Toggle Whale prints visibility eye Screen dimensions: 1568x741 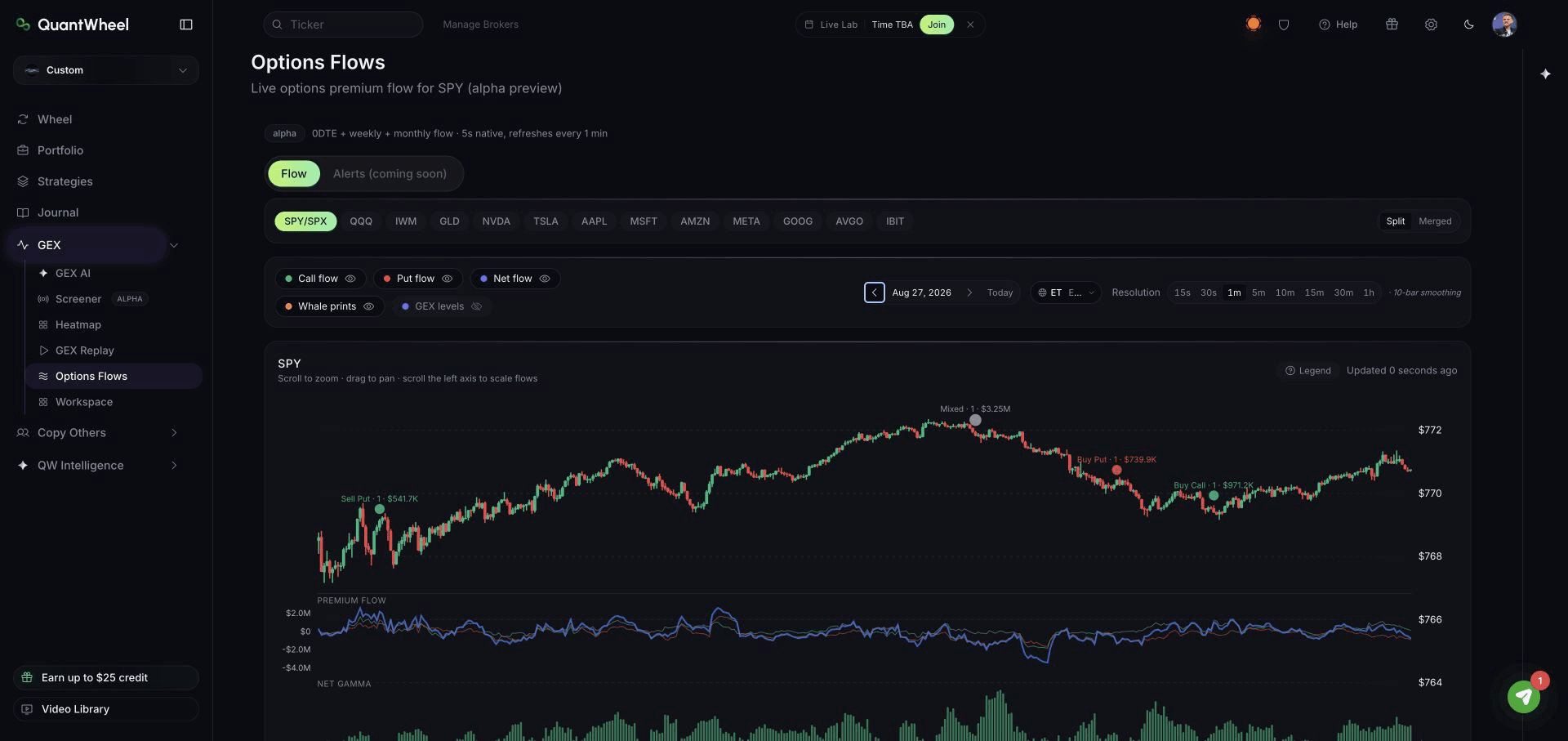368,306
